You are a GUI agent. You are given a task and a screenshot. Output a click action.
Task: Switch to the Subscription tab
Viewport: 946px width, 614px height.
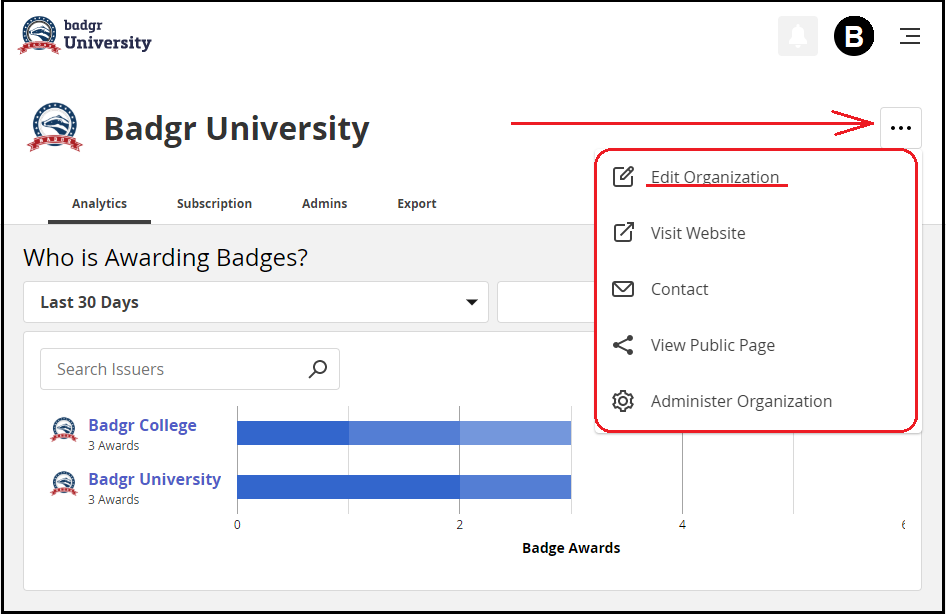point(214,203)
